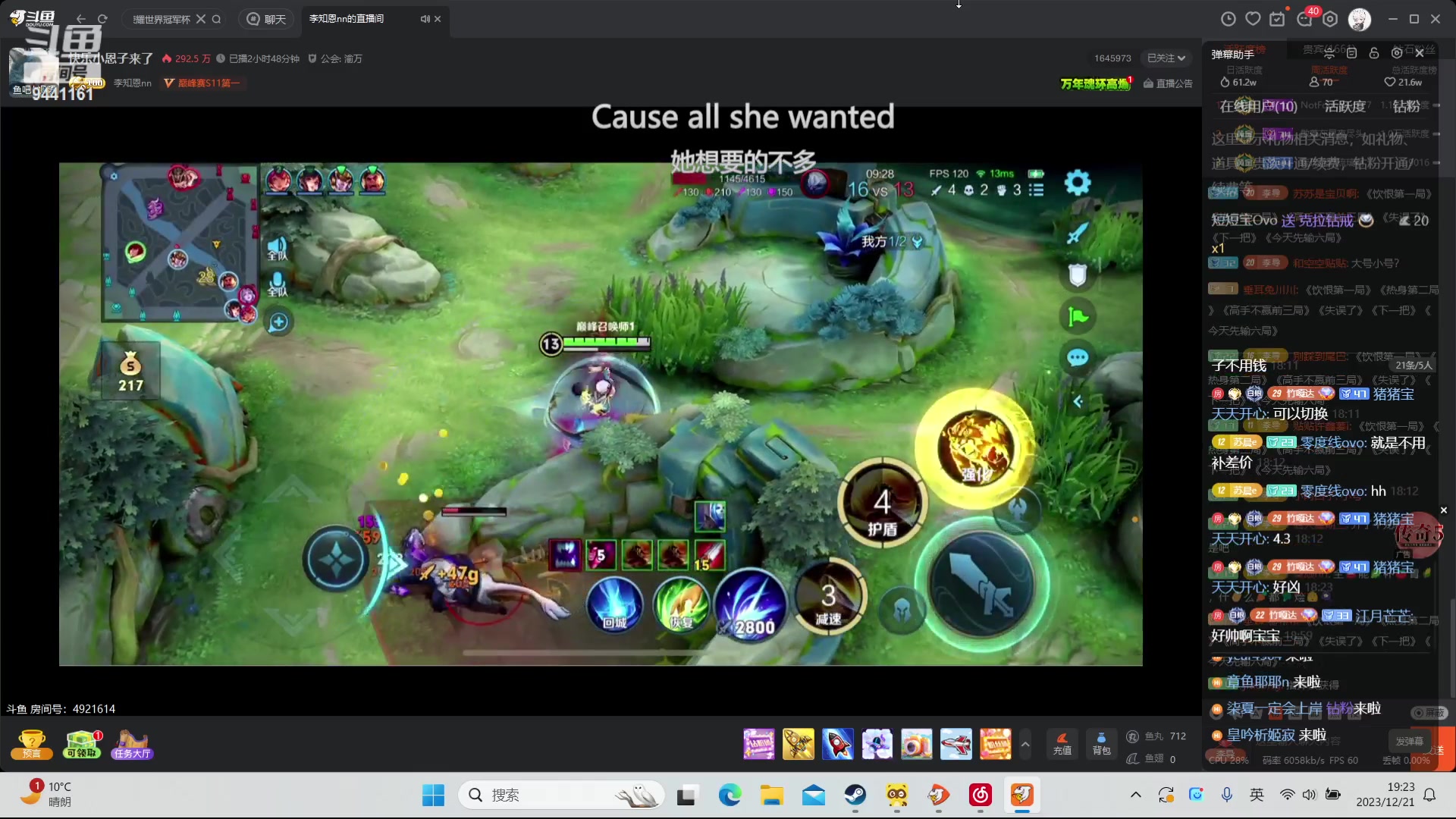Open the 聊天 chat tab

(266, 19)
